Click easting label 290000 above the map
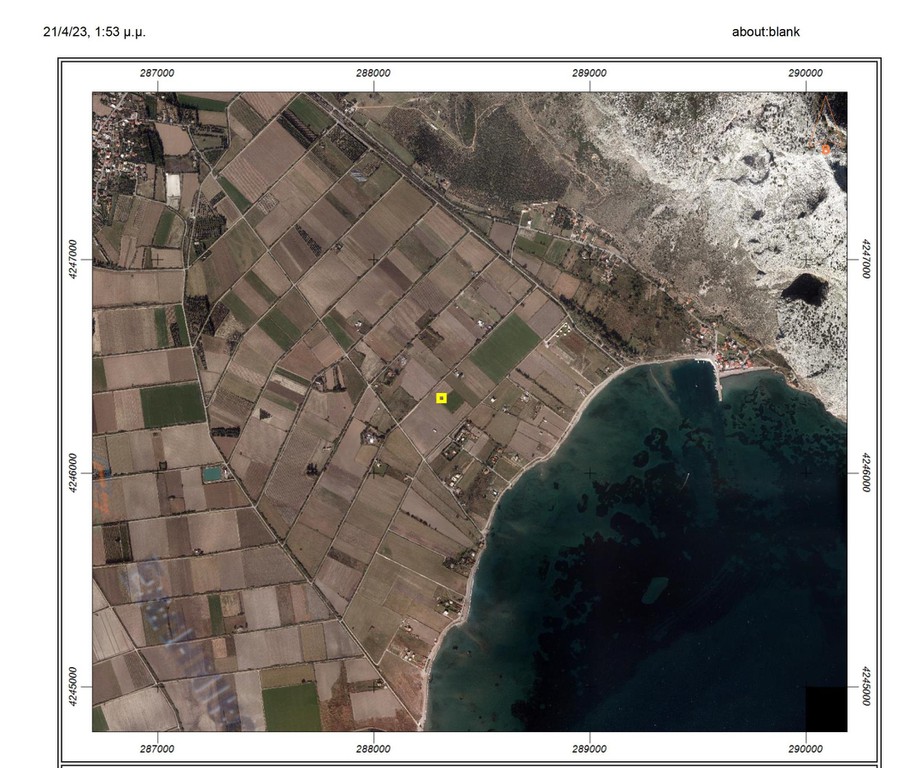 coord(805,73)
